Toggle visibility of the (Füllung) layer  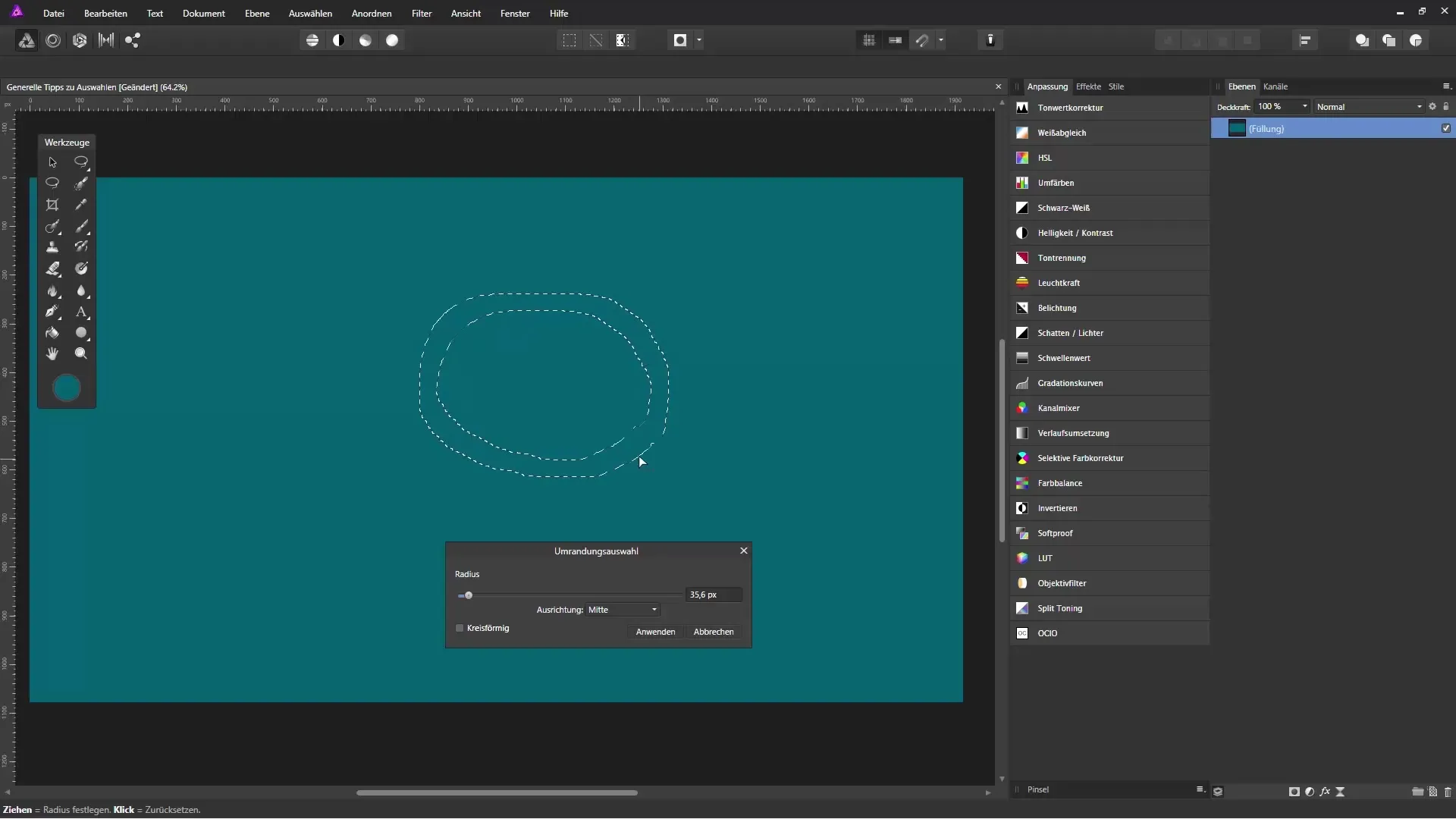click(1446, 128)
